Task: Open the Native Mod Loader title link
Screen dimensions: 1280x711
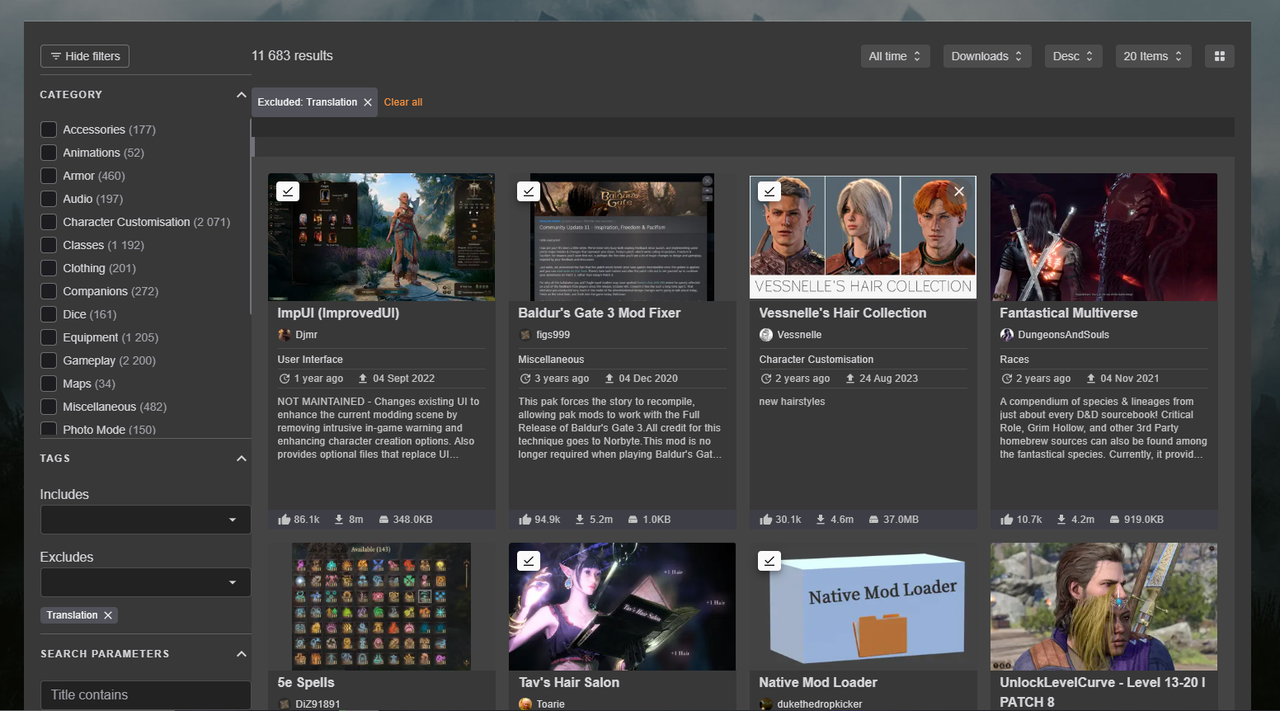Action: tap(818, 682)
